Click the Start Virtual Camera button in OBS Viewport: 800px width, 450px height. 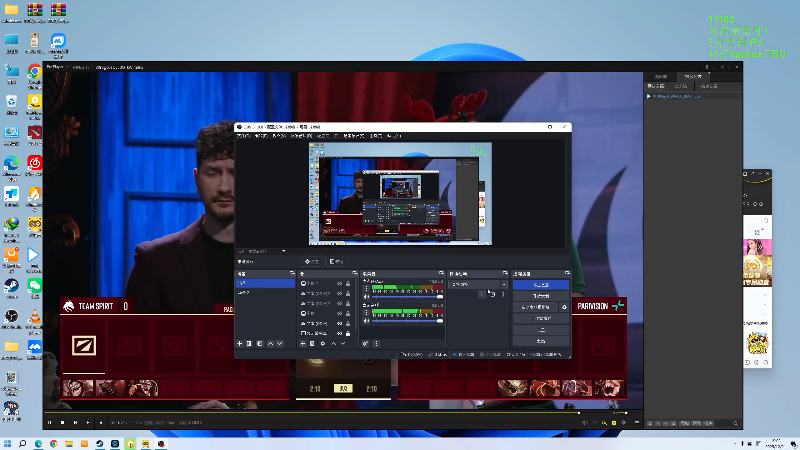[535, 307]
